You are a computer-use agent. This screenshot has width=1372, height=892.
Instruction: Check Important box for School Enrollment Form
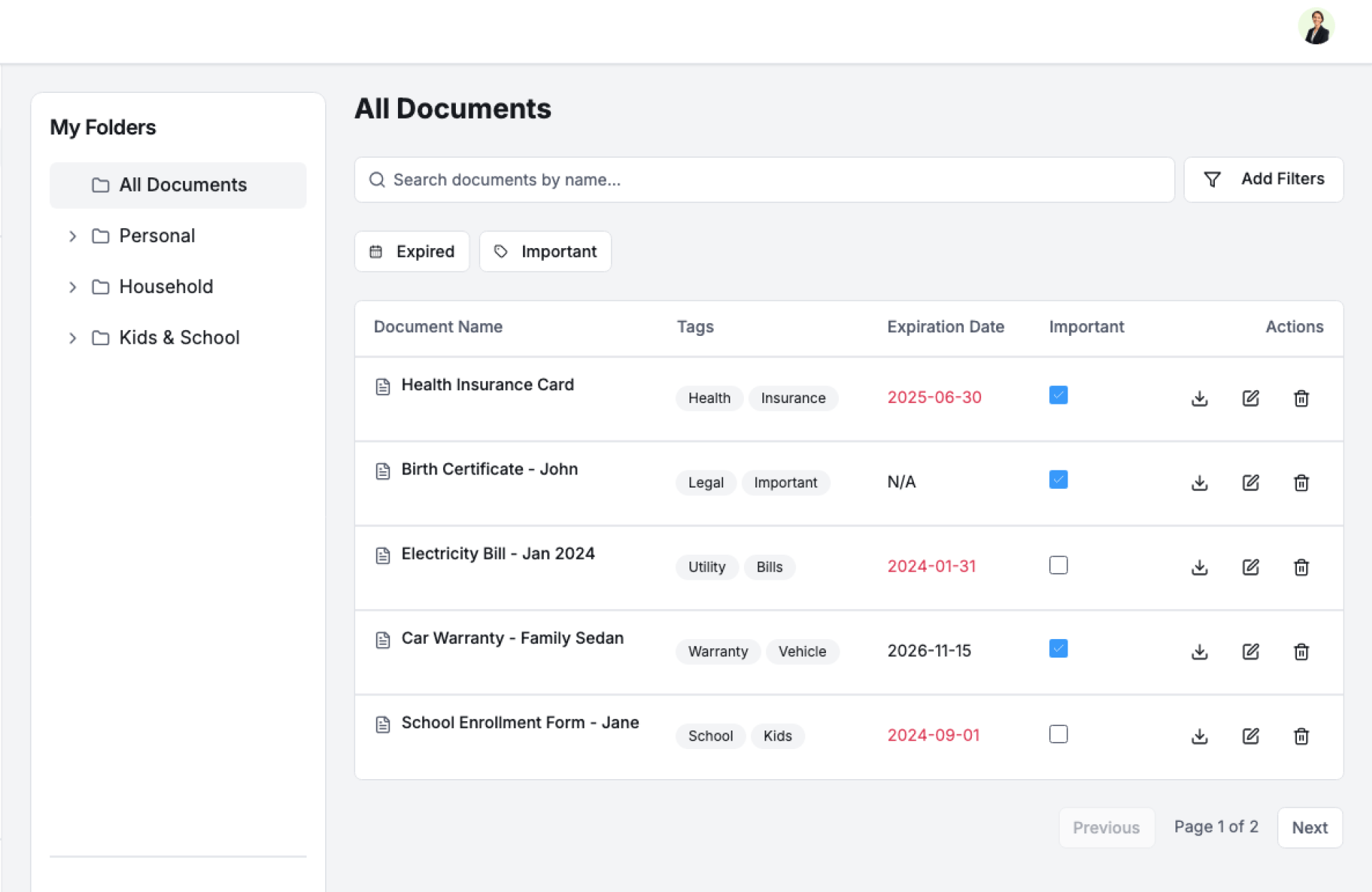pos(1058,734)
